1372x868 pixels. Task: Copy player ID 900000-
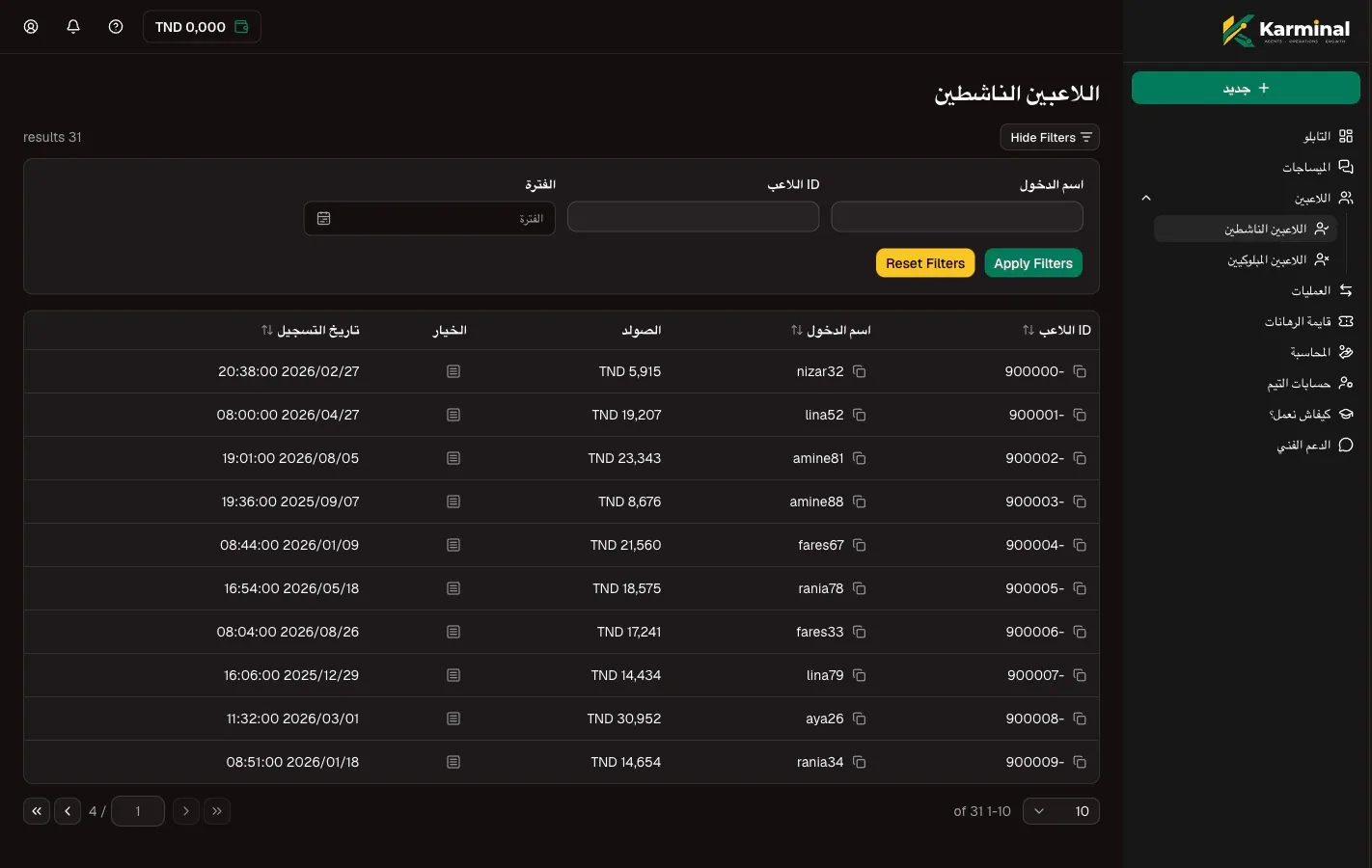1080,371
